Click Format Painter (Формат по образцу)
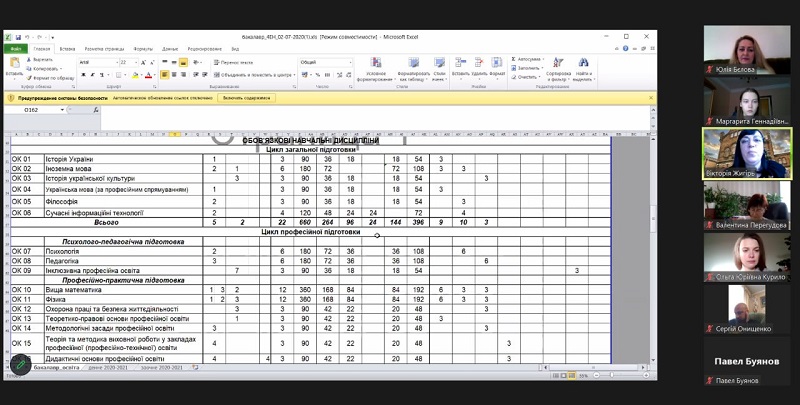800x405 pixels. [51, 78]
